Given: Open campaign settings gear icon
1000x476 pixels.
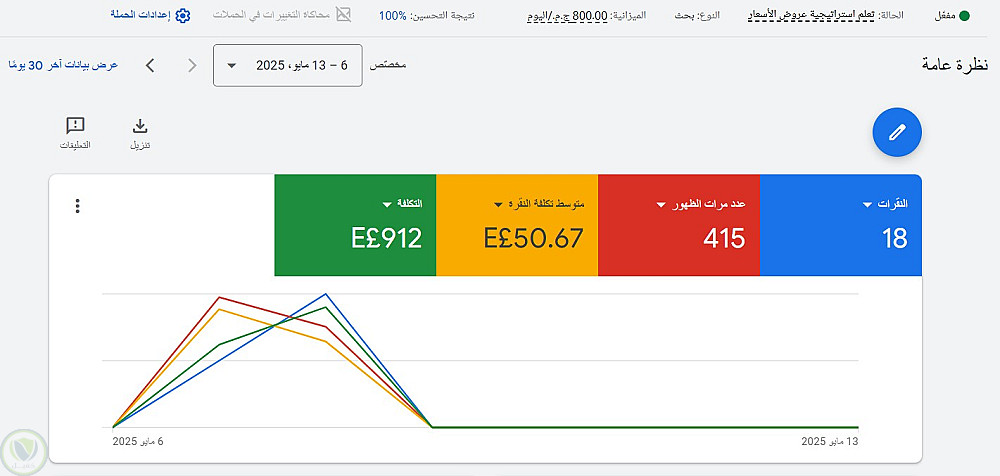Looking at the screenshot, I should (x=183, y=16).
